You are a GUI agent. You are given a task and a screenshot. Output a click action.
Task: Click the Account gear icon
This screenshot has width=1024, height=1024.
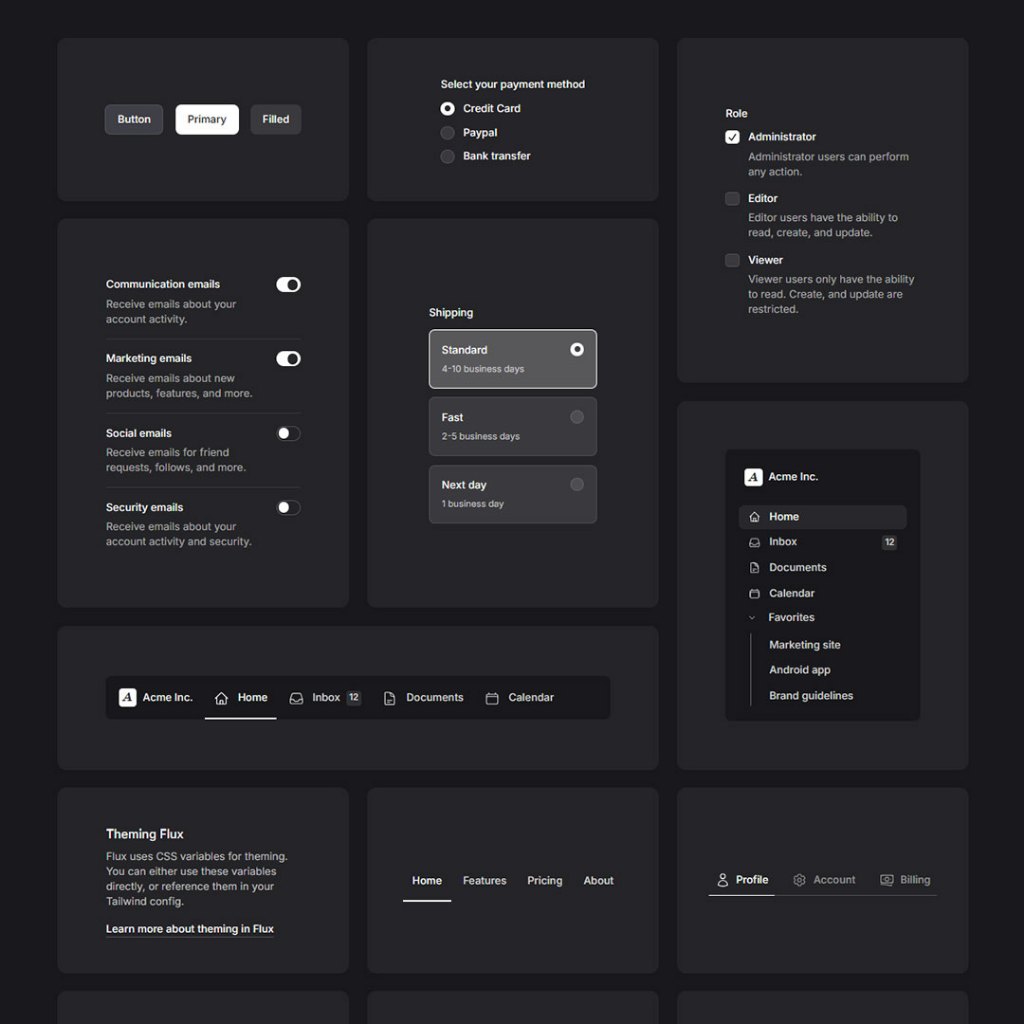(x=799, y=880)
